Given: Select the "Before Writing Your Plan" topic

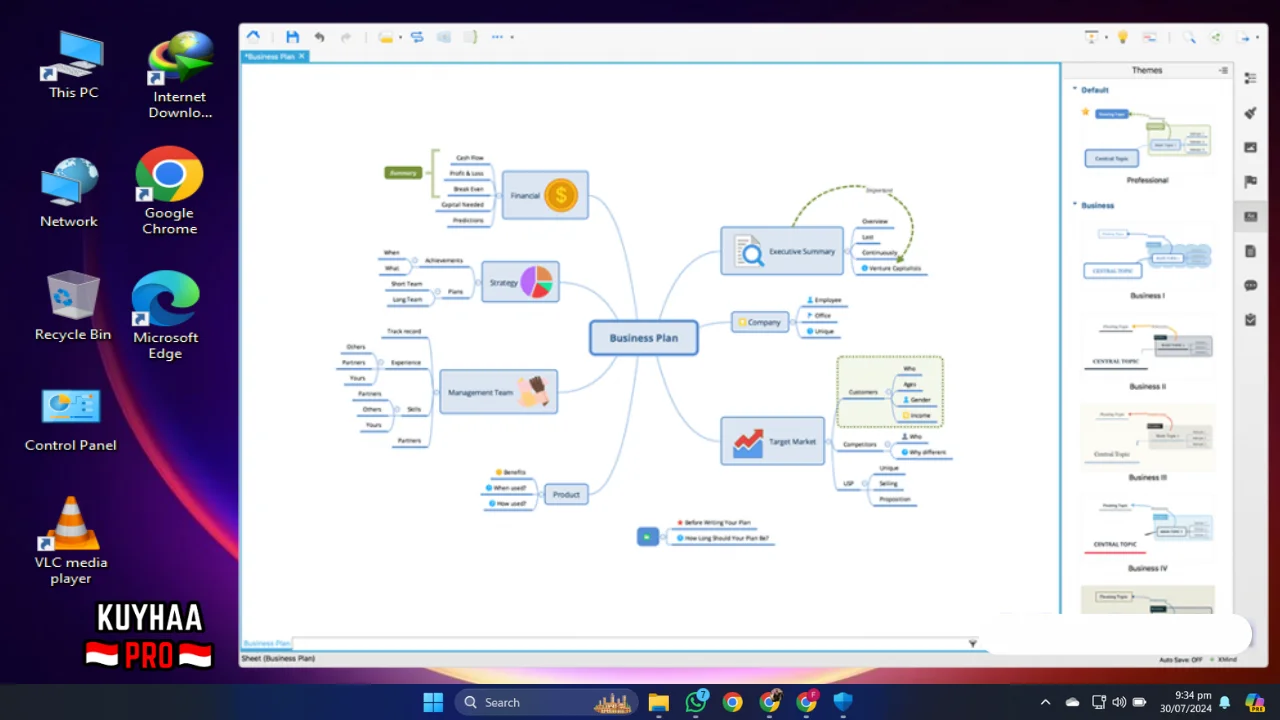Looking at the screenshot, I should (715, 522).
